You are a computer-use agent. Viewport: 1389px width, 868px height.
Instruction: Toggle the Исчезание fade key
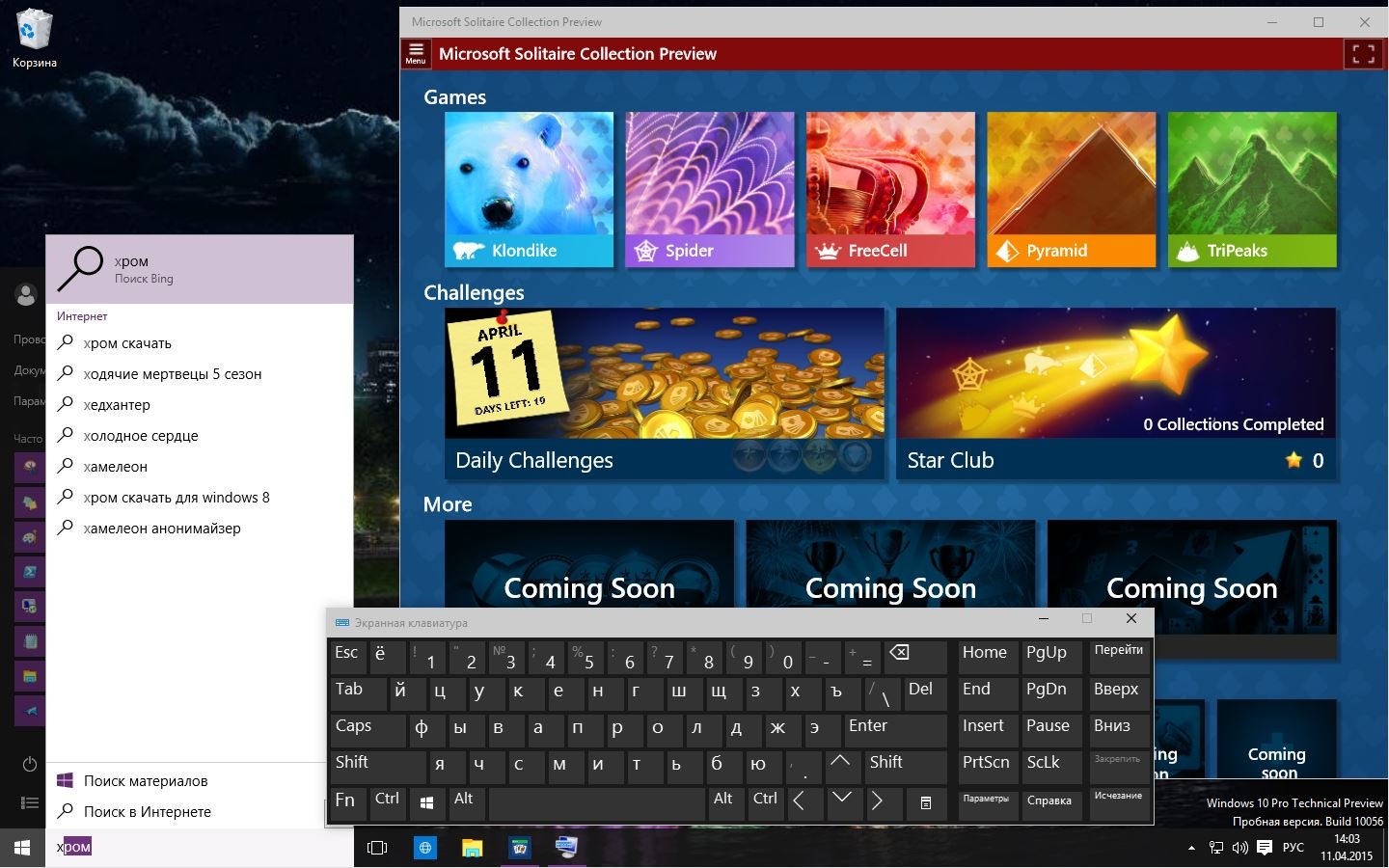tap(1118, 803)
